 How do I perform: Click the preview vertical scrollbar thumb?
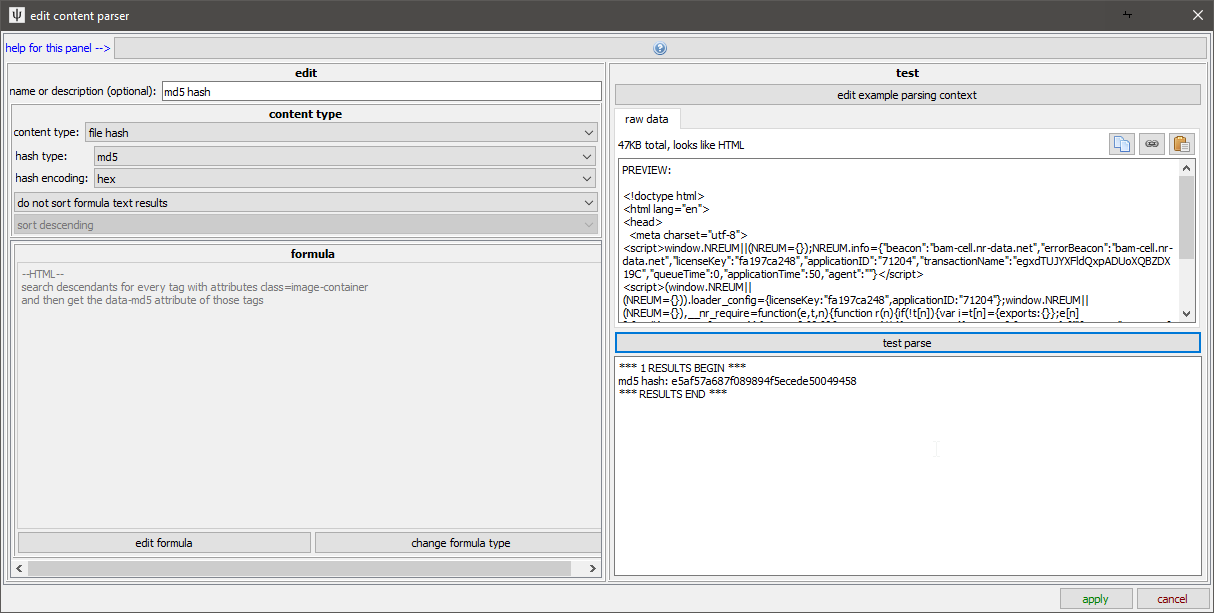pyautogui.click(x=1186, y=217)
